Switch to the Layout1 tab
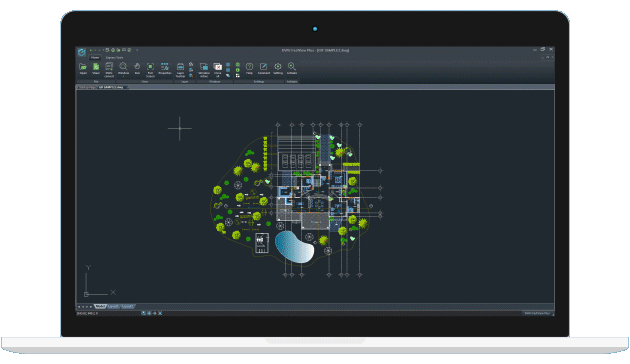The image size is (630, 364). pos(113,307)
